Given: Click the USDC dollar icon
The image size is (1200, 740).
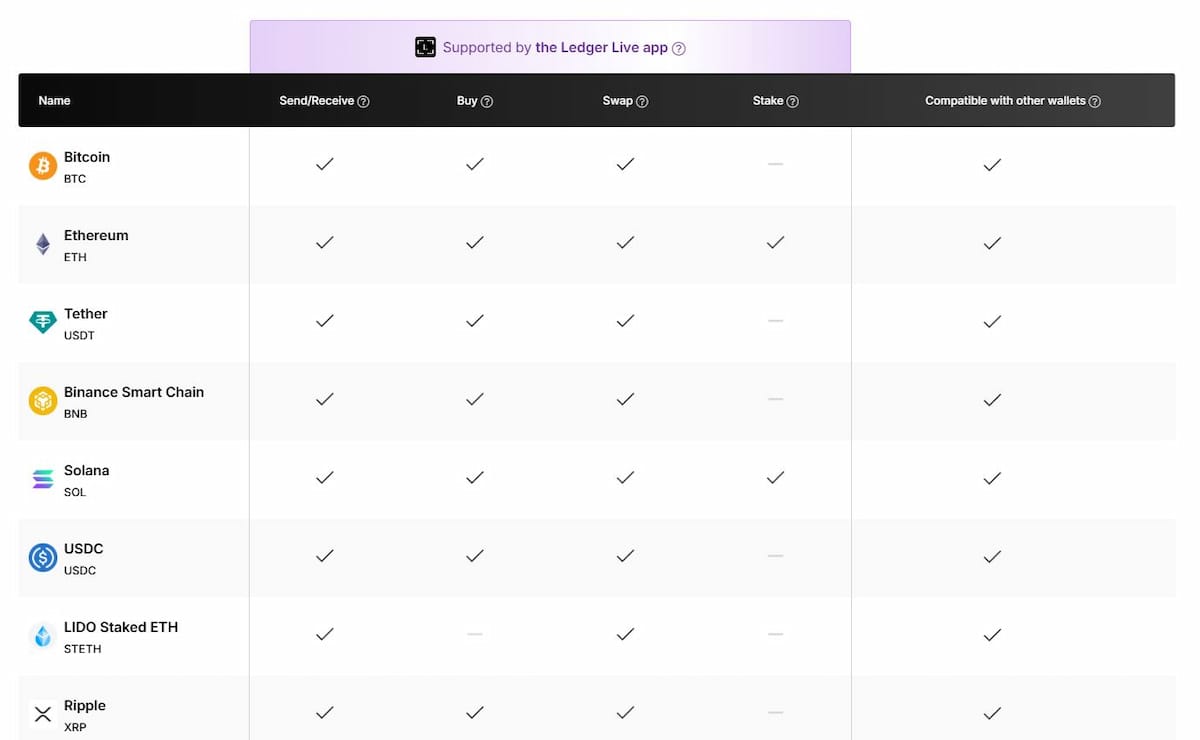Looking at the screenshot, I should pos(41,557).
